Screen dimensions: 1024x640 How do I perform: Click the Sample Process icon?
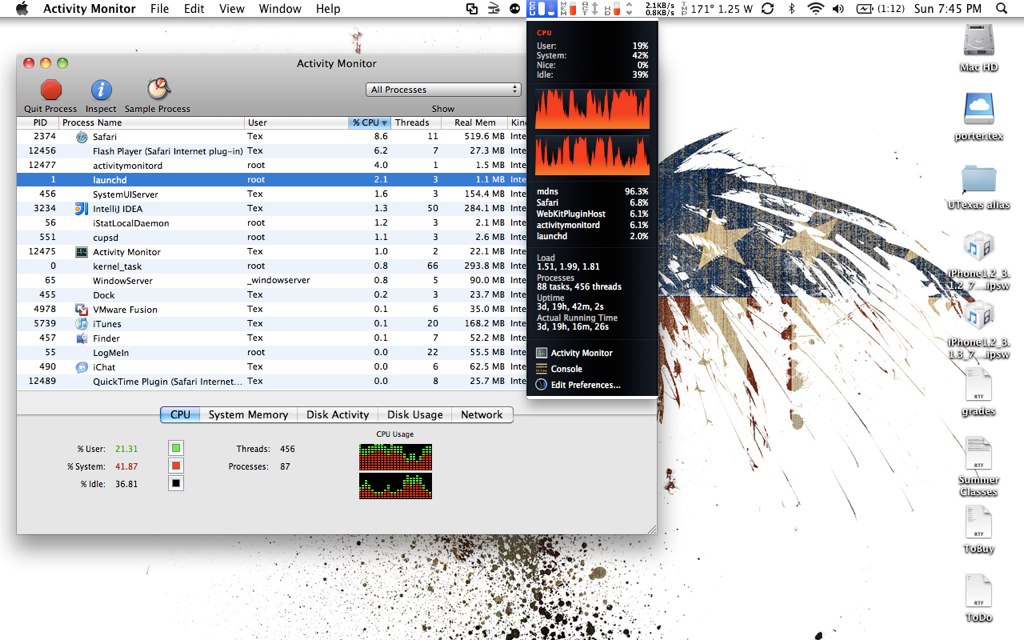tap(158, 89)
